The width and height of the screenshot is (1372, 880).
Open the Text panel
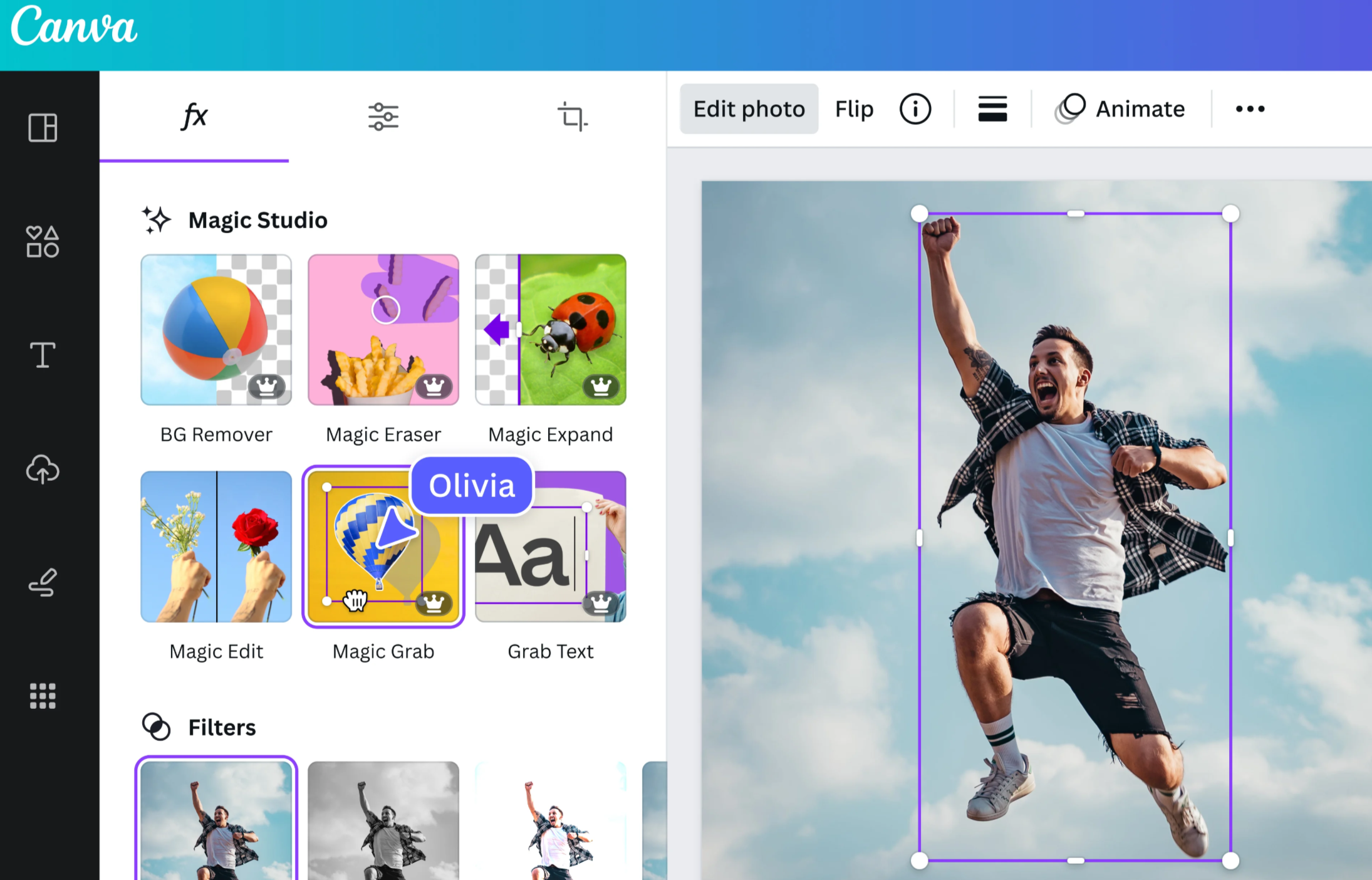click(x=41, y=355)
